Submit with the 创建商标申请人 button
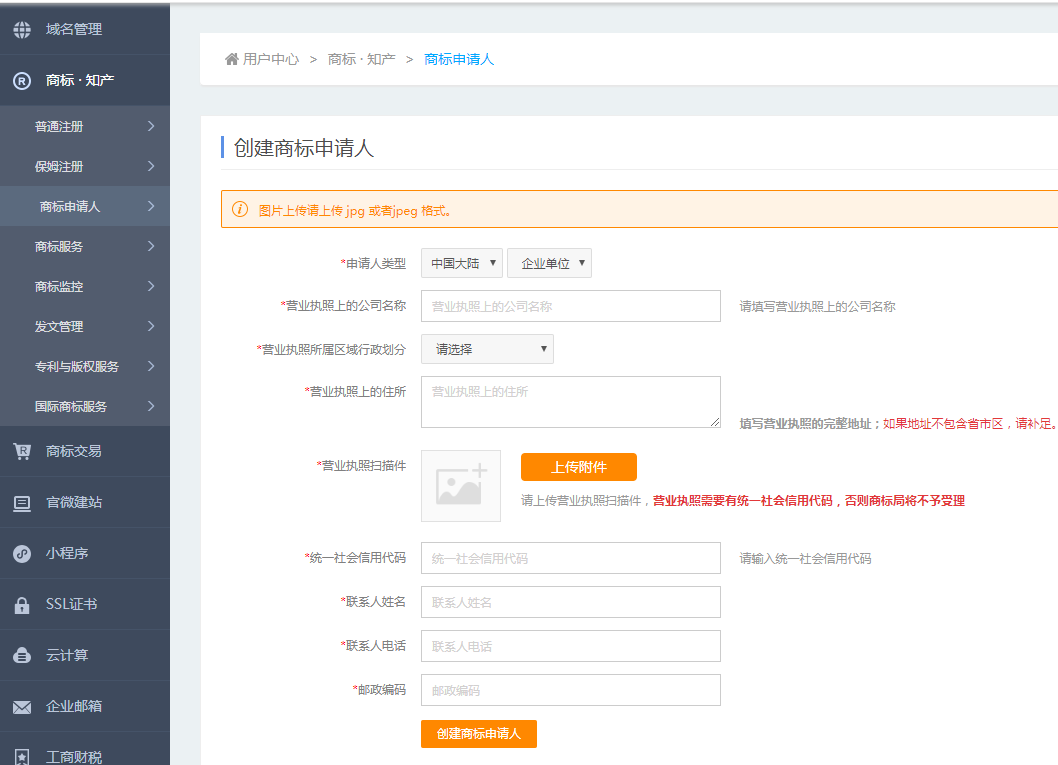 pos(478,733)
